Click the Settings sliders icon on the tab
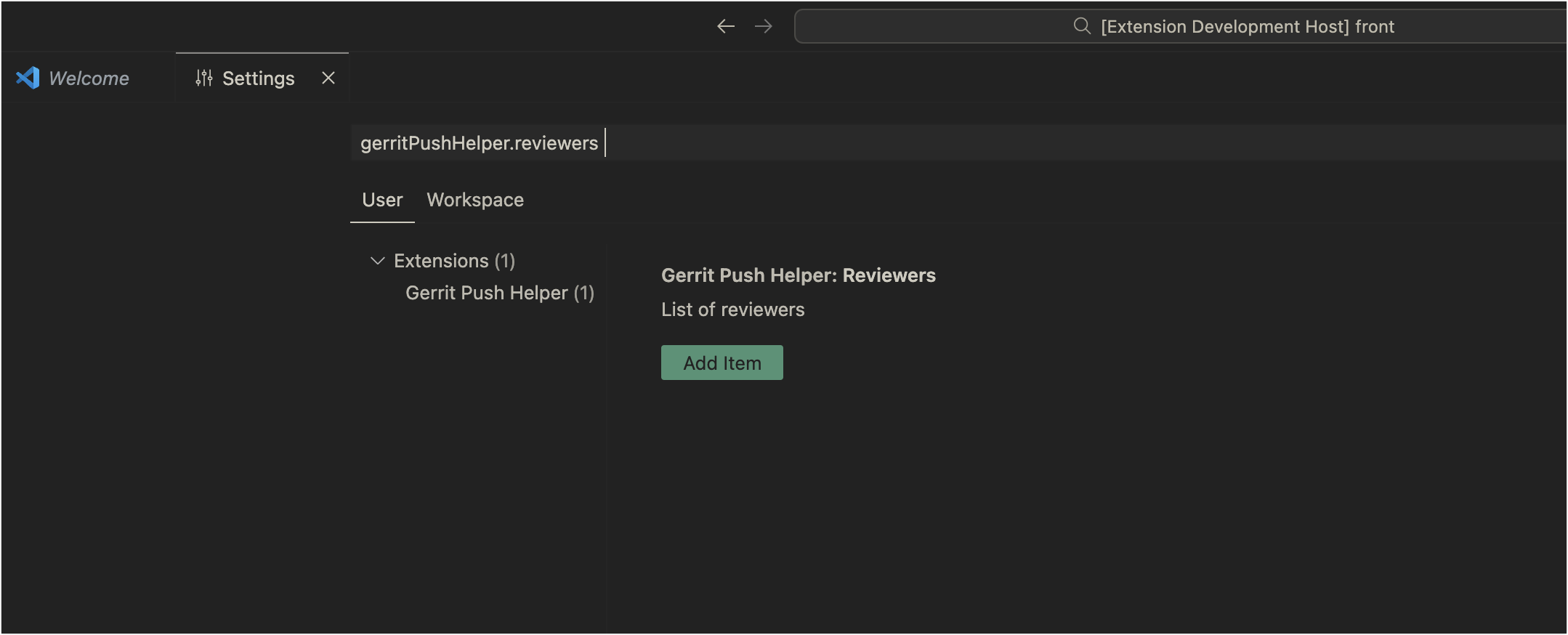 click(204, 78)
